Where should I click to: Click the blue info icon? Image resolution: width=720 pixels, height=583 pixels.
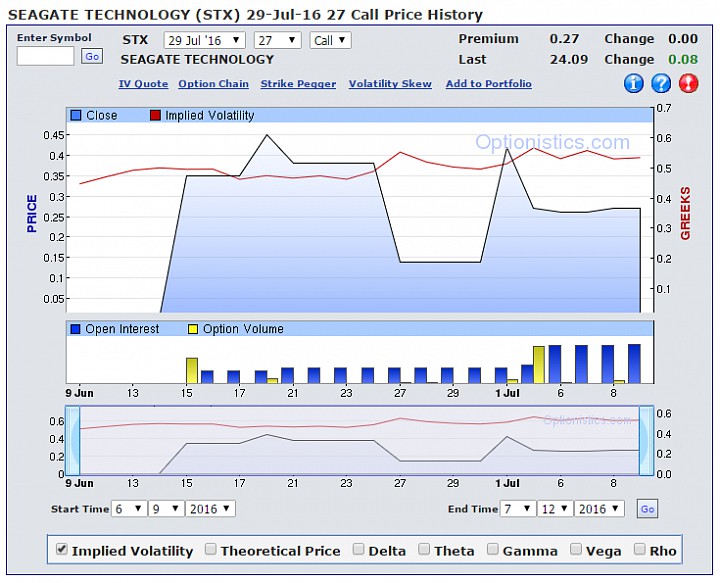[x=633, y=84]
